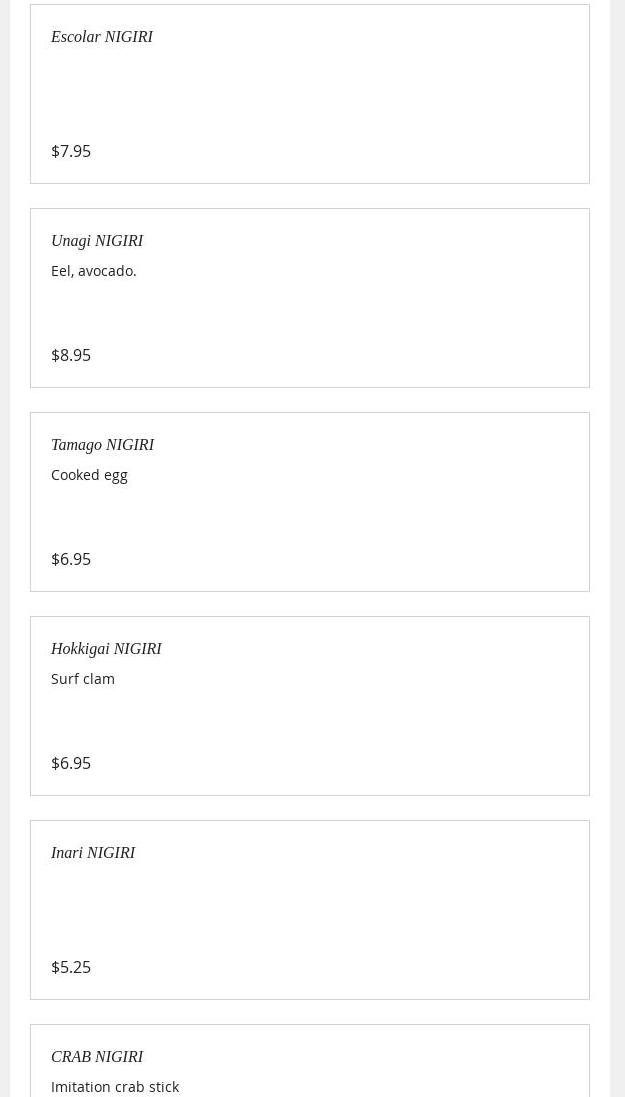This screenshot has height=1097, width=625.
Task: Click the $6.95 price under Hokkigai NIGIRI
Action: (x=71, y=763)
